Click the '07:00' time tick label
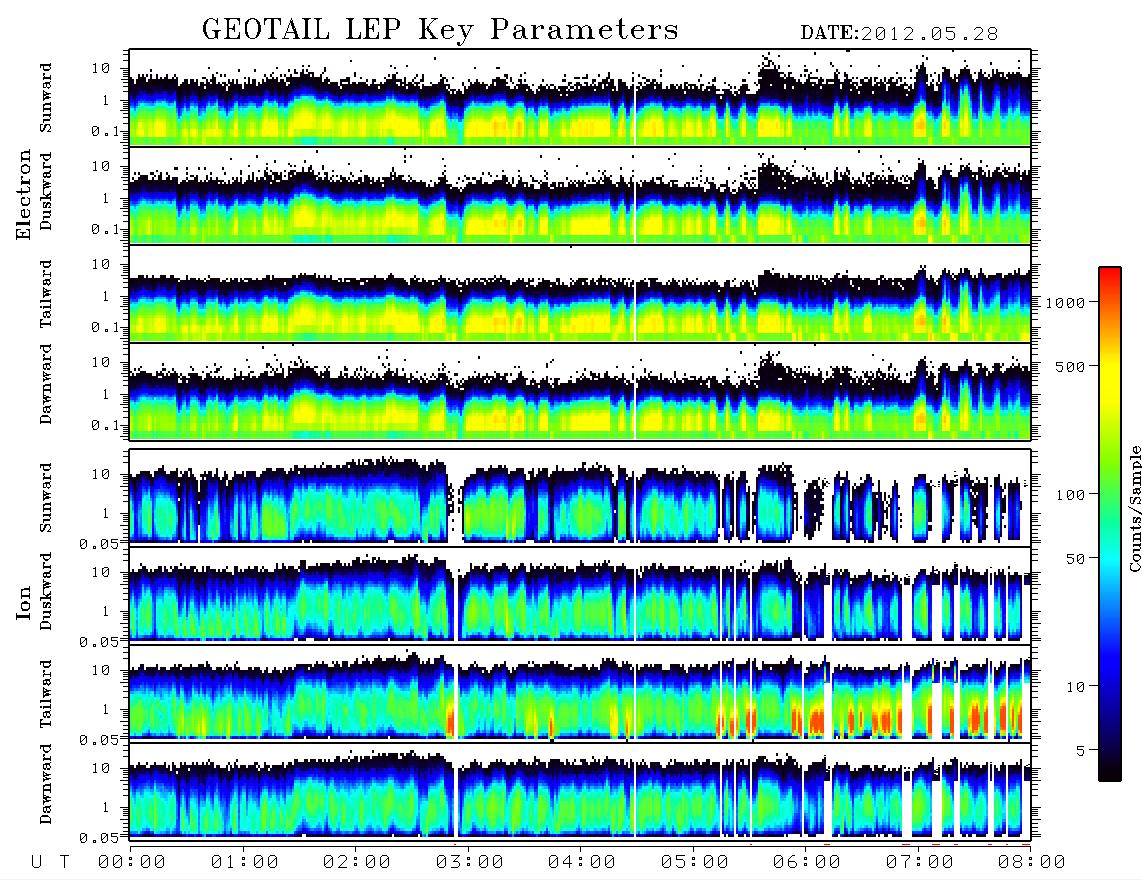 click(x=920, y=862)
